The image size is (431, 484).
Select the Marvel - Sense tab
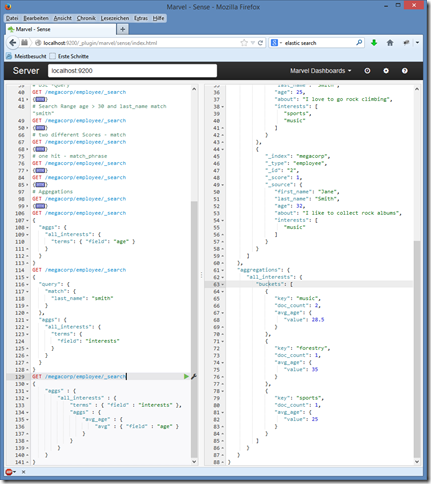61,29
